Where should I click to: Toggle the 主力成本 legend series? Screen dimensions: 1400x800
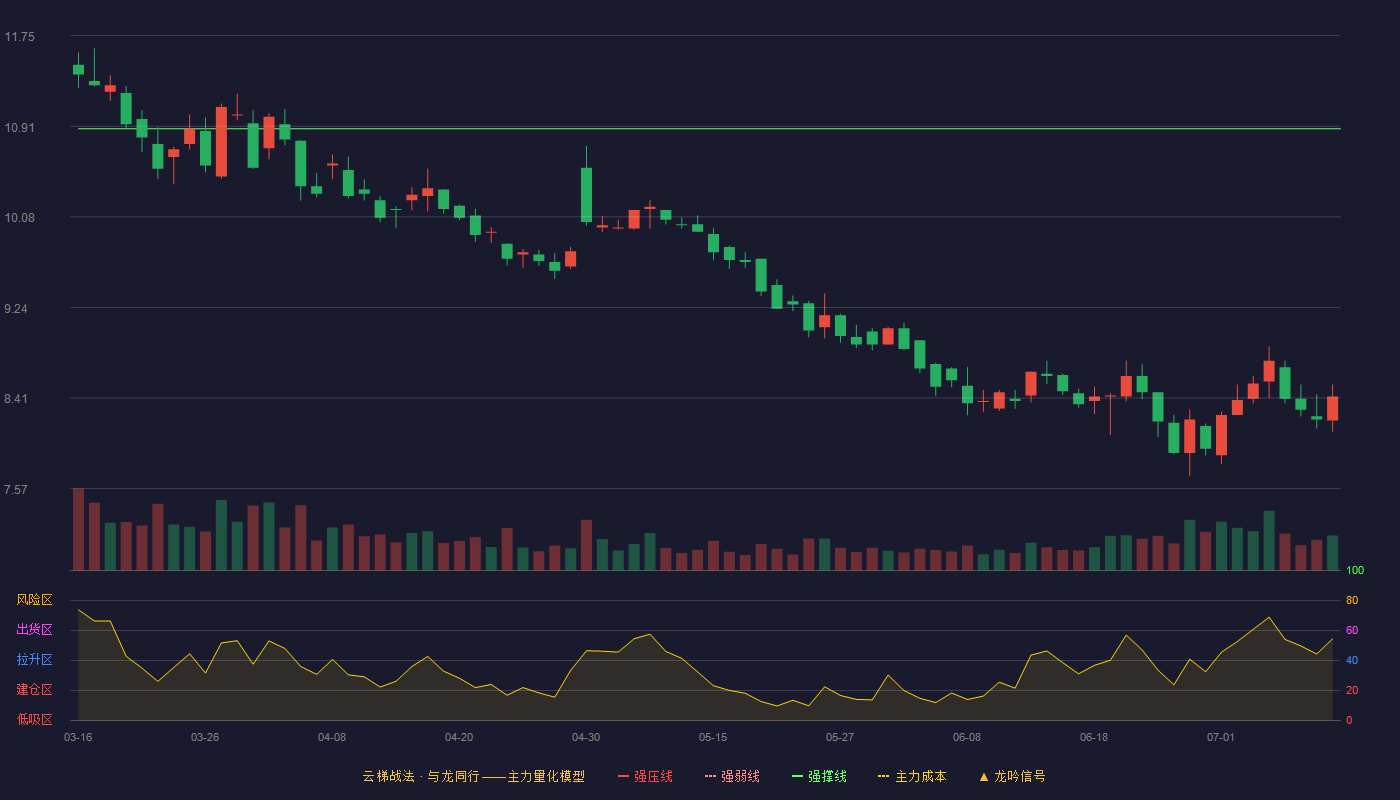tap(912, 776)
